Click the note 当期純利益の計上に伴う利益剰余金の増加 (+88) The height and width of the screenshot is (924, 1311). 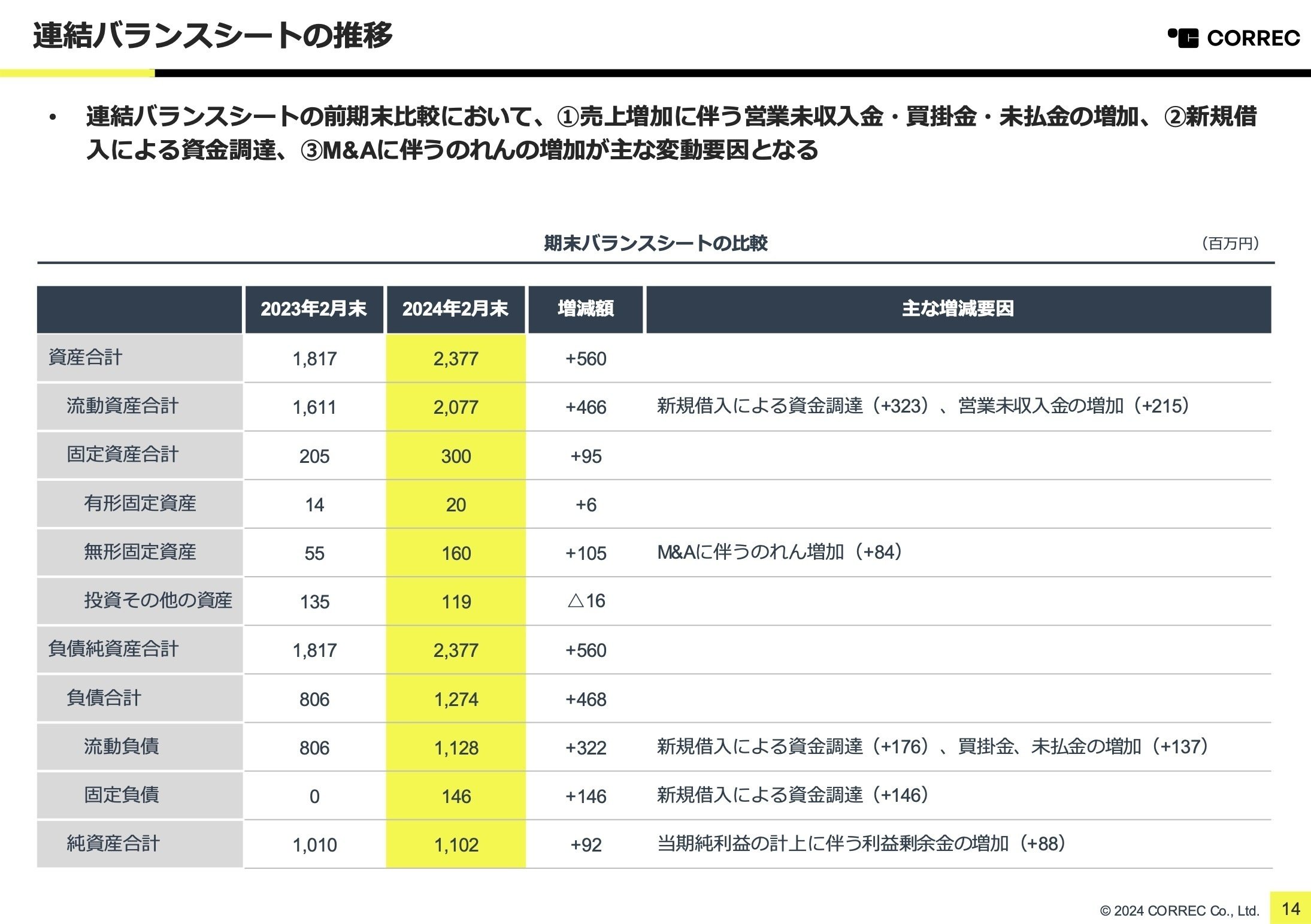[862, 844]
